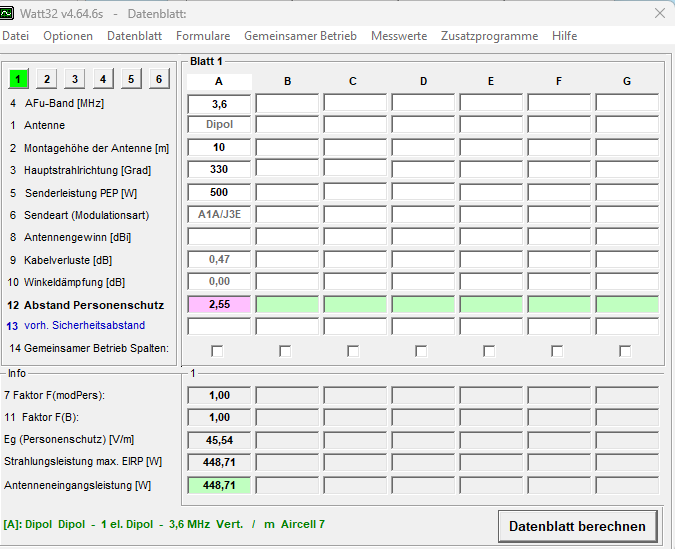Click the blue vorh. Sicherheitsabstand label
The image size is (675, 549).
84,325
